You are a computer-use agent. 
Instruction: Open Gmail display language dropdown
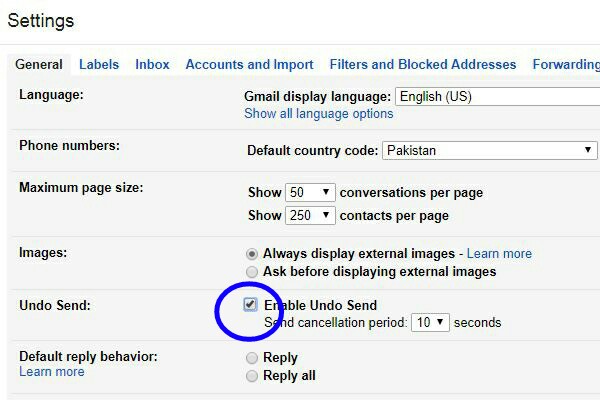point(497,96)
